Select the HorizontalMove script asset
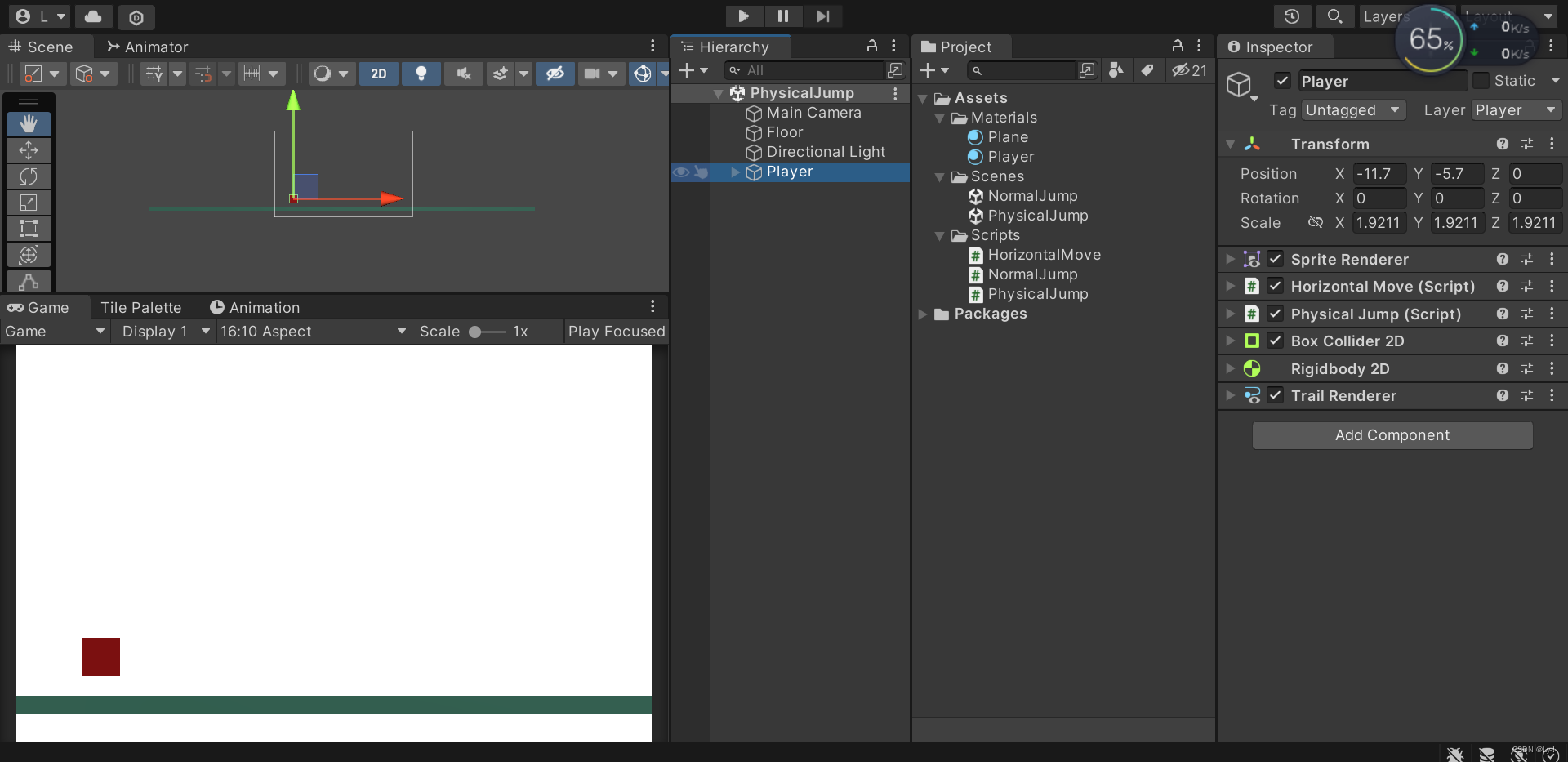Image resolution: width=1568 pixels, height=762 pixels. coord(1035,255)
